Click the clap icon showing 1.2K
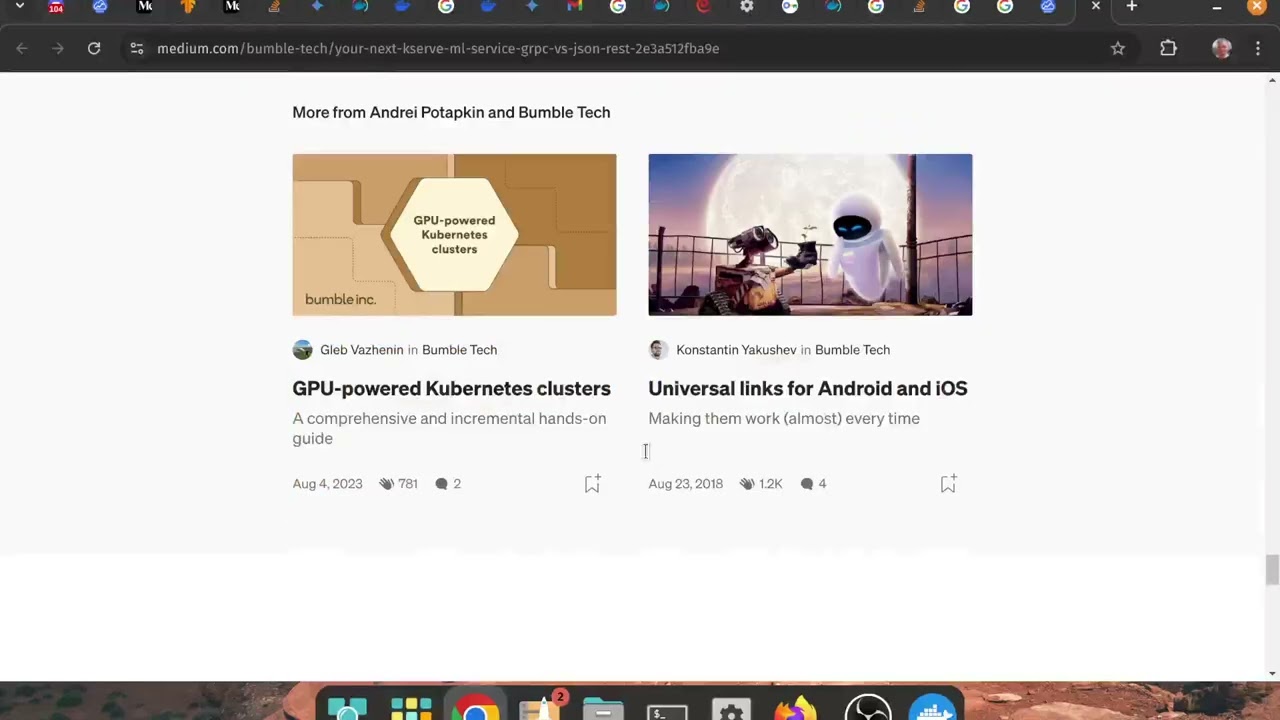The height and width of the screenshot is (720, 1280). click(x=746, y=484)
